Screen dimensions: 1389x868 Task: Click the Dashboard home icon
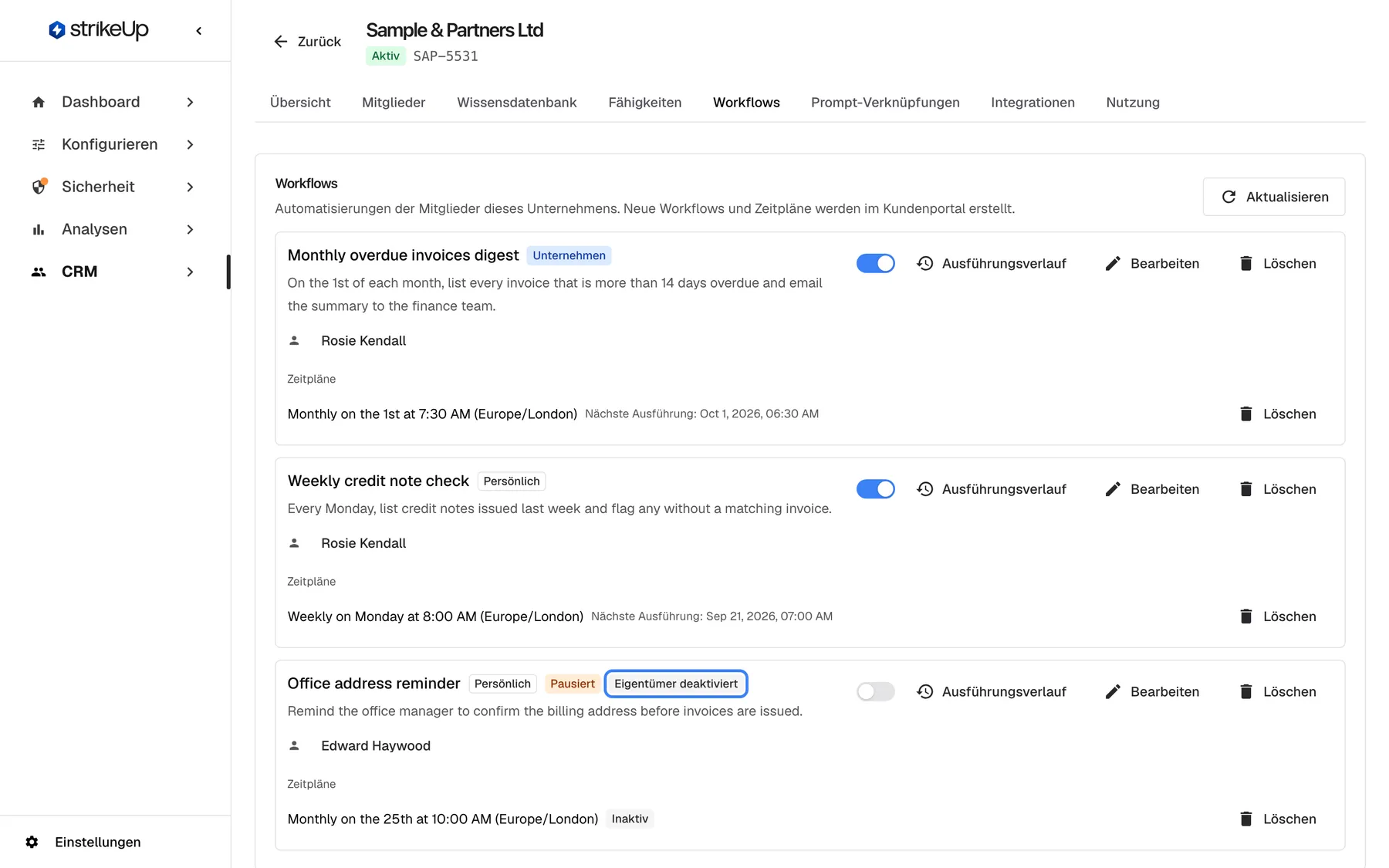pos(39,103)
